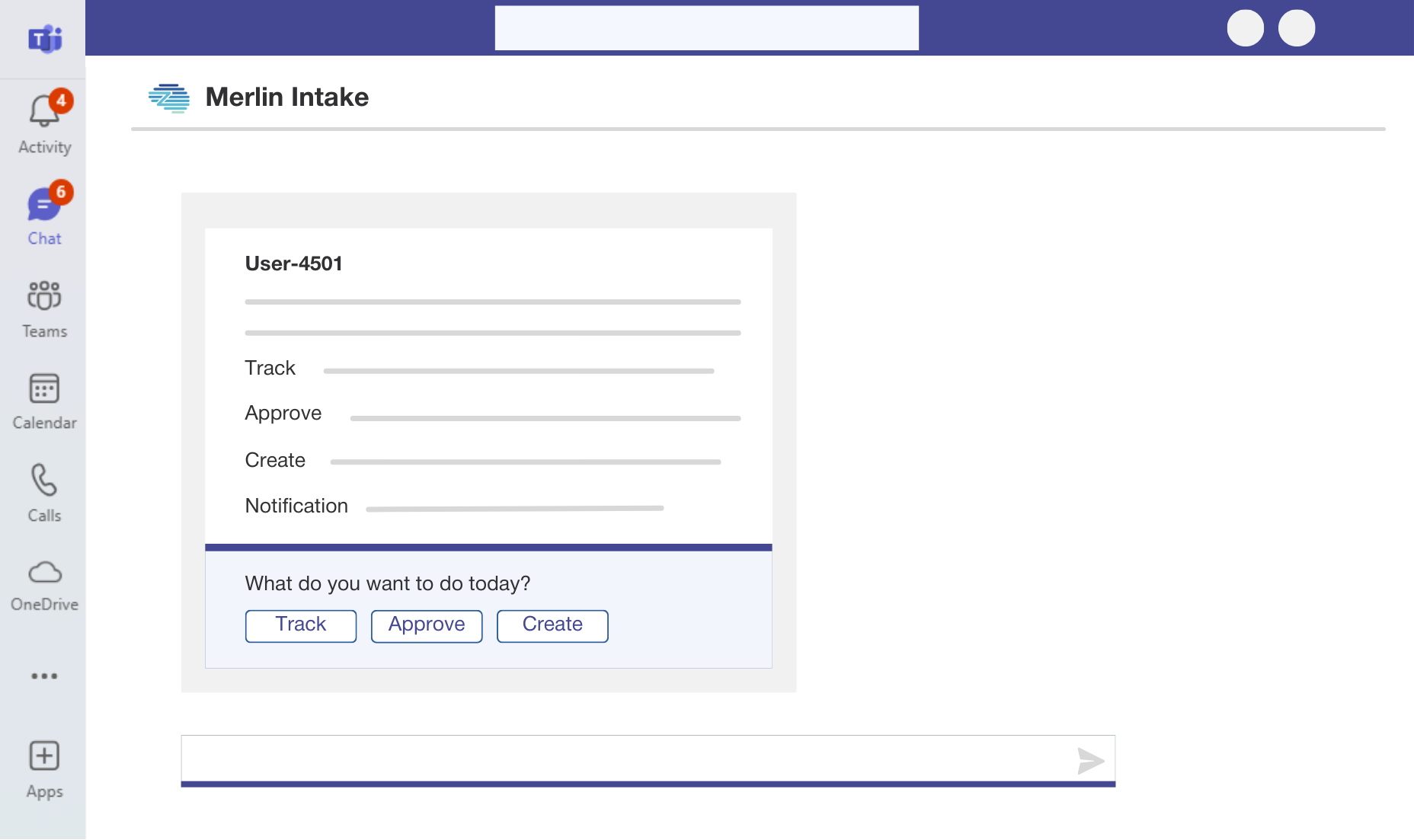Click the Approve button under the prompt
This screenshot has width=1414, height=840.
427,625
